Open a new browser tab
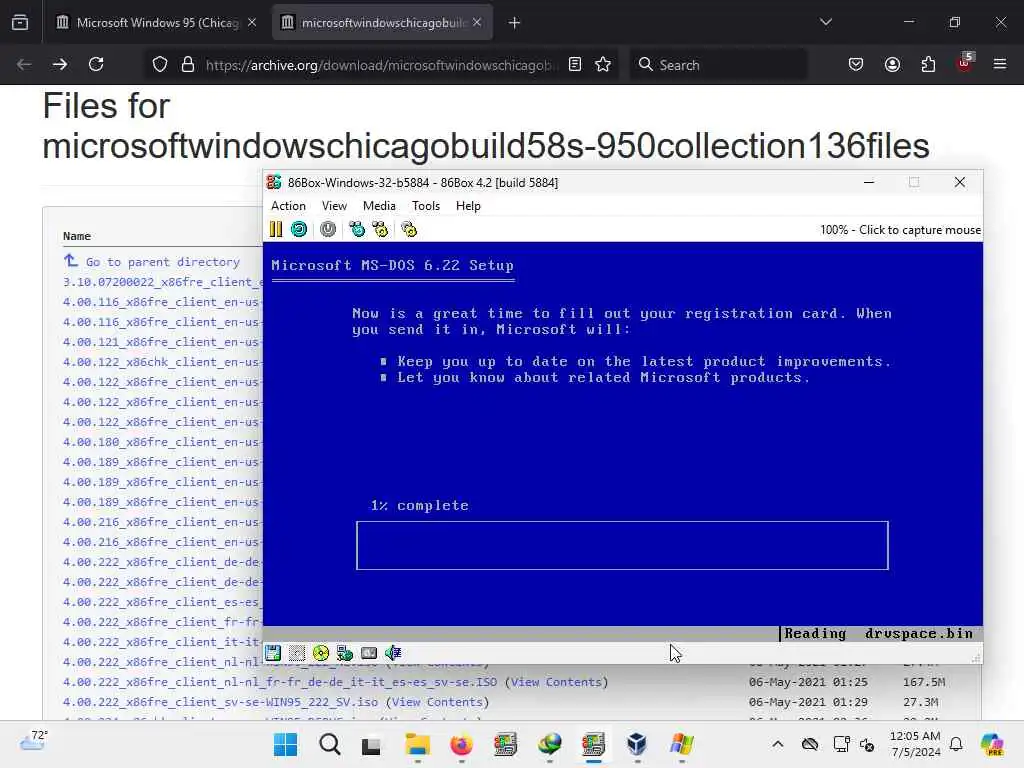 tap(514, 23)
